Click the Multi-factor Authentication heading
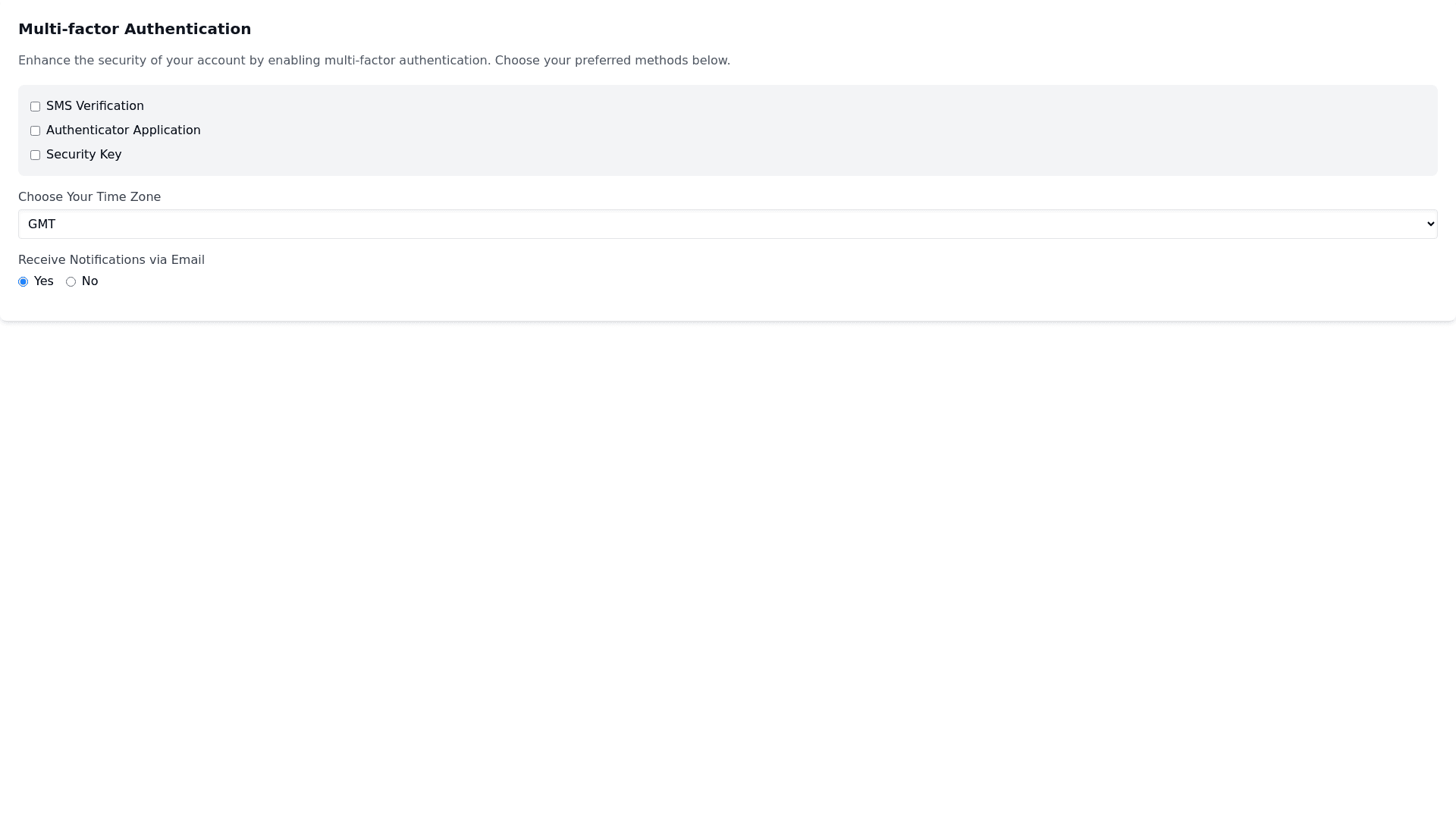Image resolution: width=1456 pixels, height=819 pixels. pos(134,29)
